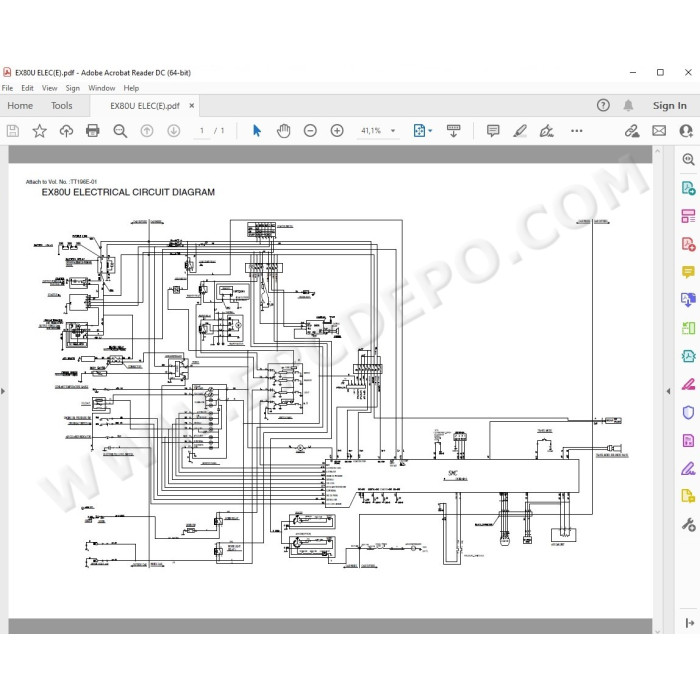The image size is (700, 700).
Task: Zoom out with minus button
Action: point(310,131)
